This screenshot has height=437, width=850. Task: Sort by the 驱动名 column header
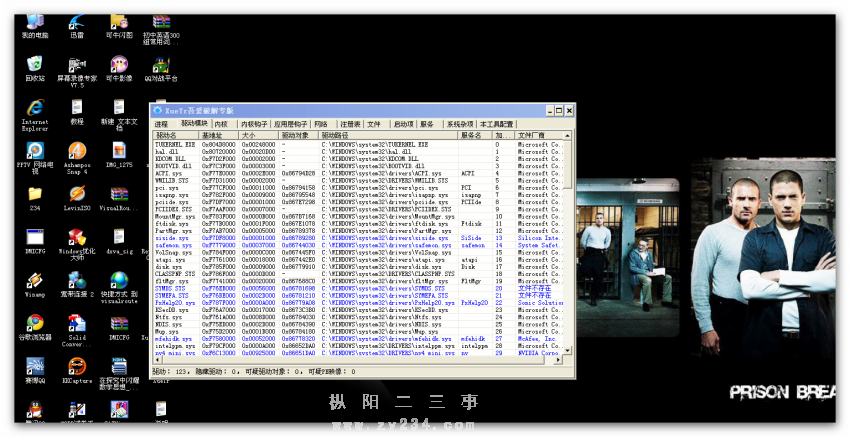[x=177, y=135]
